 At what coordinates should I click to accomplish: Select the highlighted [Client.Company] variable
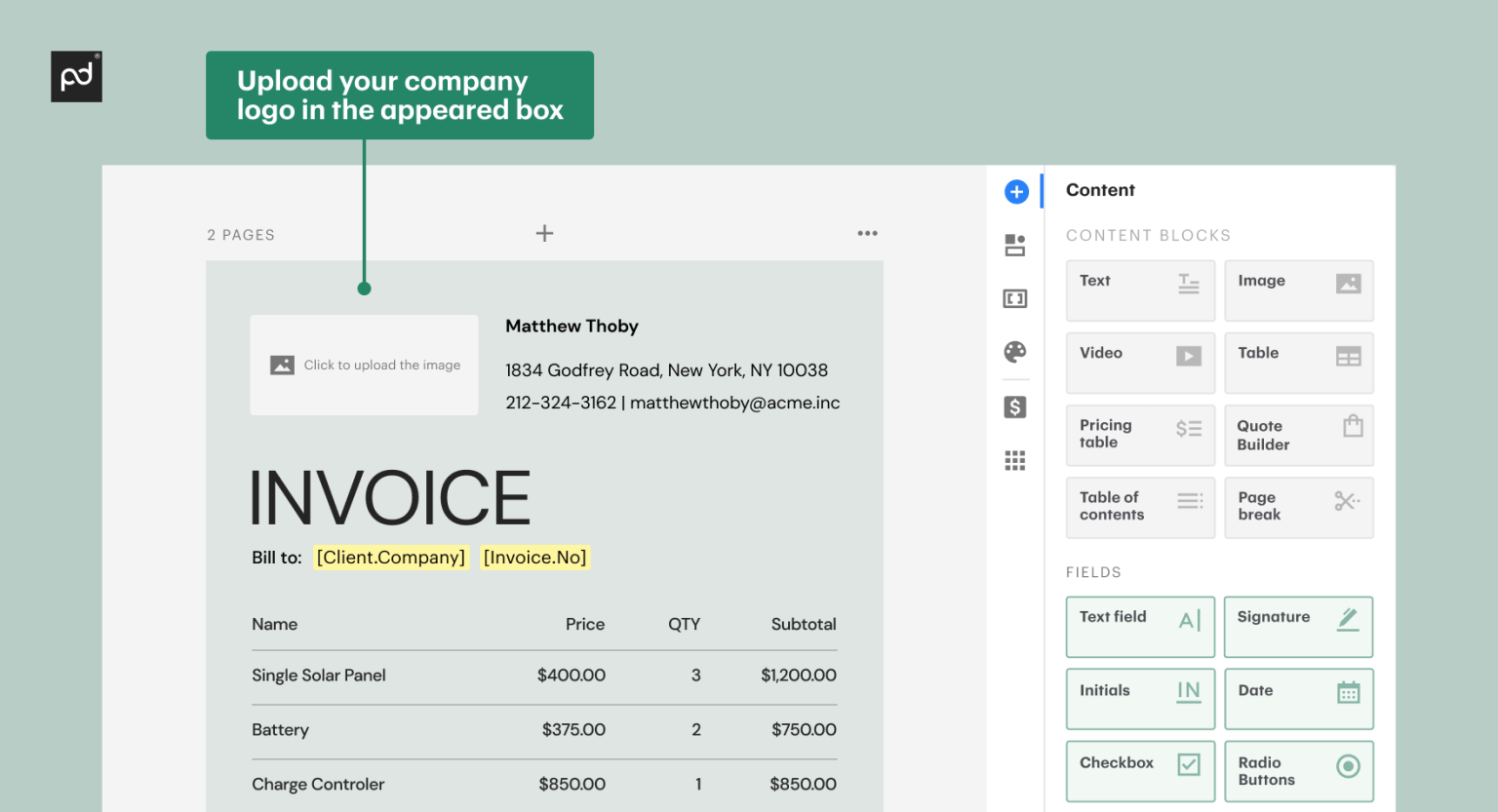390,557
